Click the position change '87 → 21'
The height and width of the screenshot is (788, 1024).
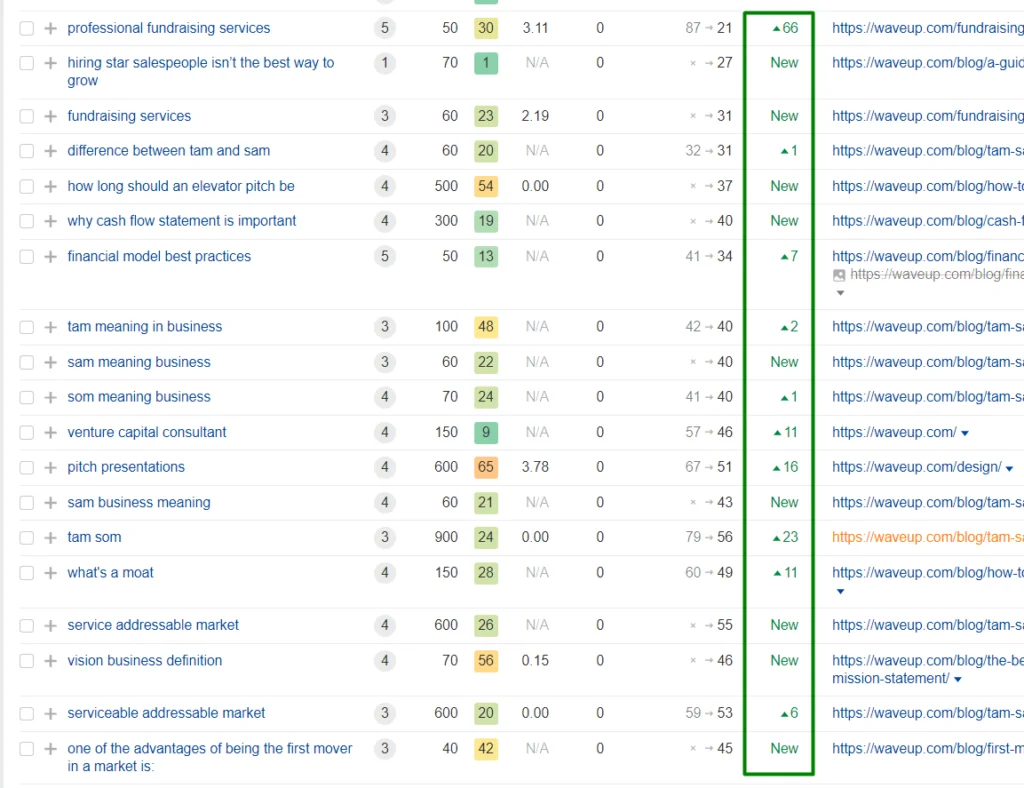[x=709, y=28]
